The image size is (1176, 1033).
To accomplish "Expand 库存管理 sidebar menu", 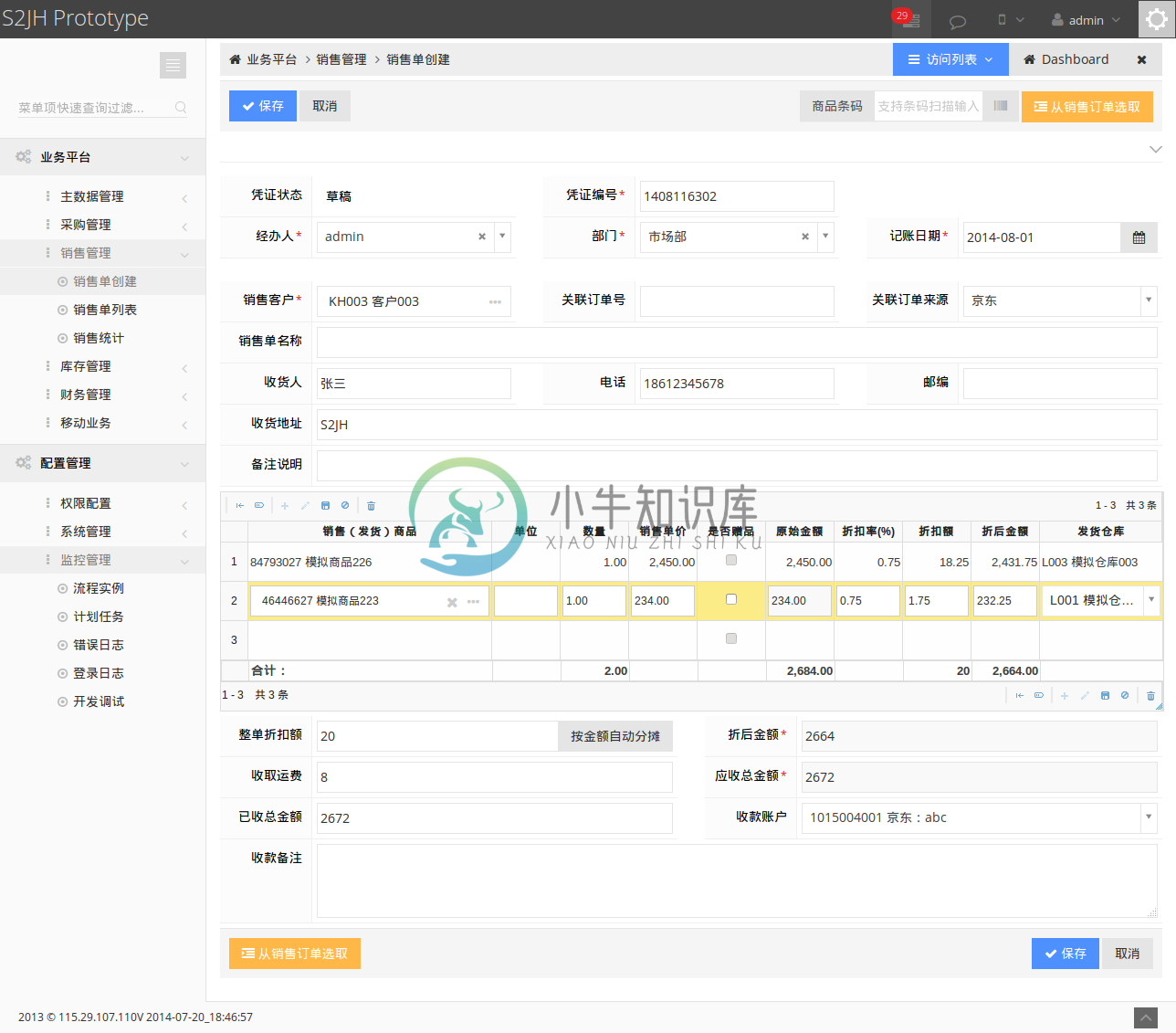I will coord(102,366).
